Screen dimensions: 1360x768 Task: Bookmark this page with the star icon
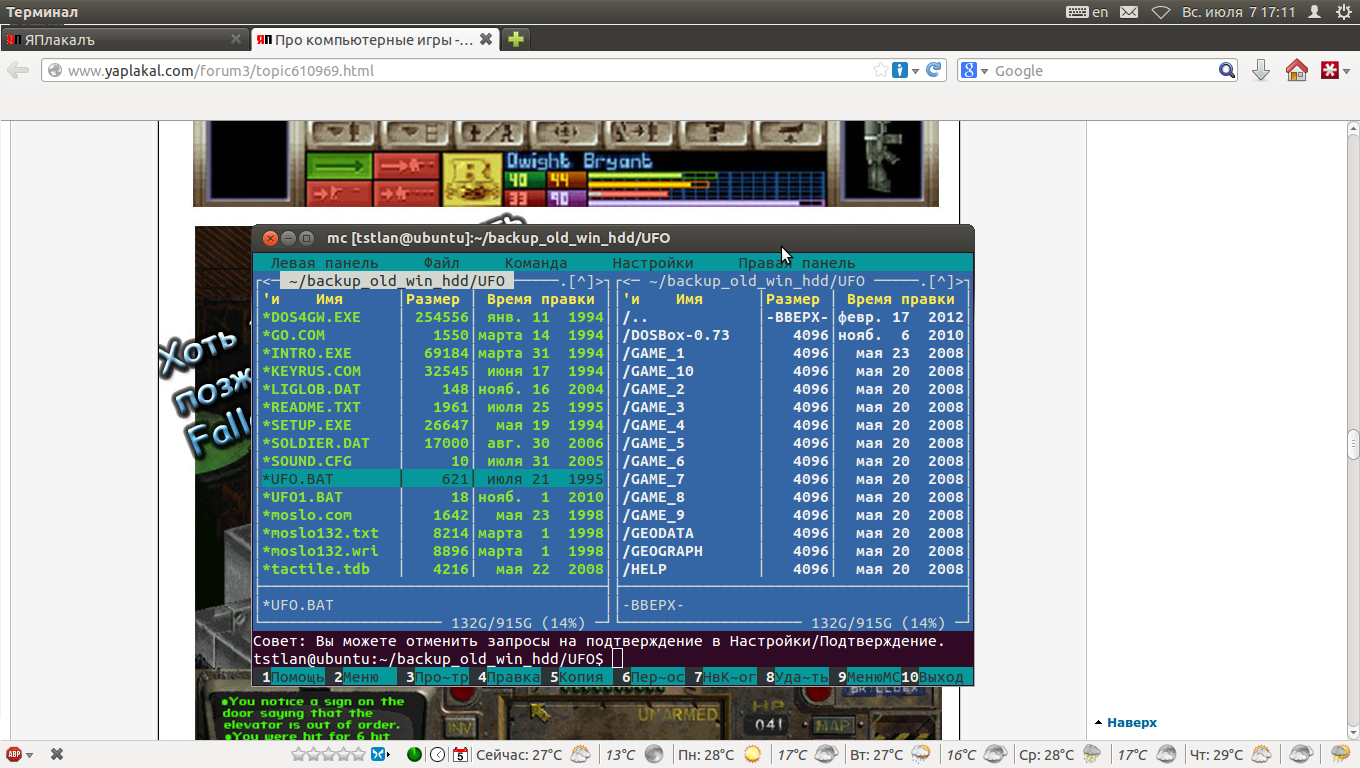click(x=881, y=70)
